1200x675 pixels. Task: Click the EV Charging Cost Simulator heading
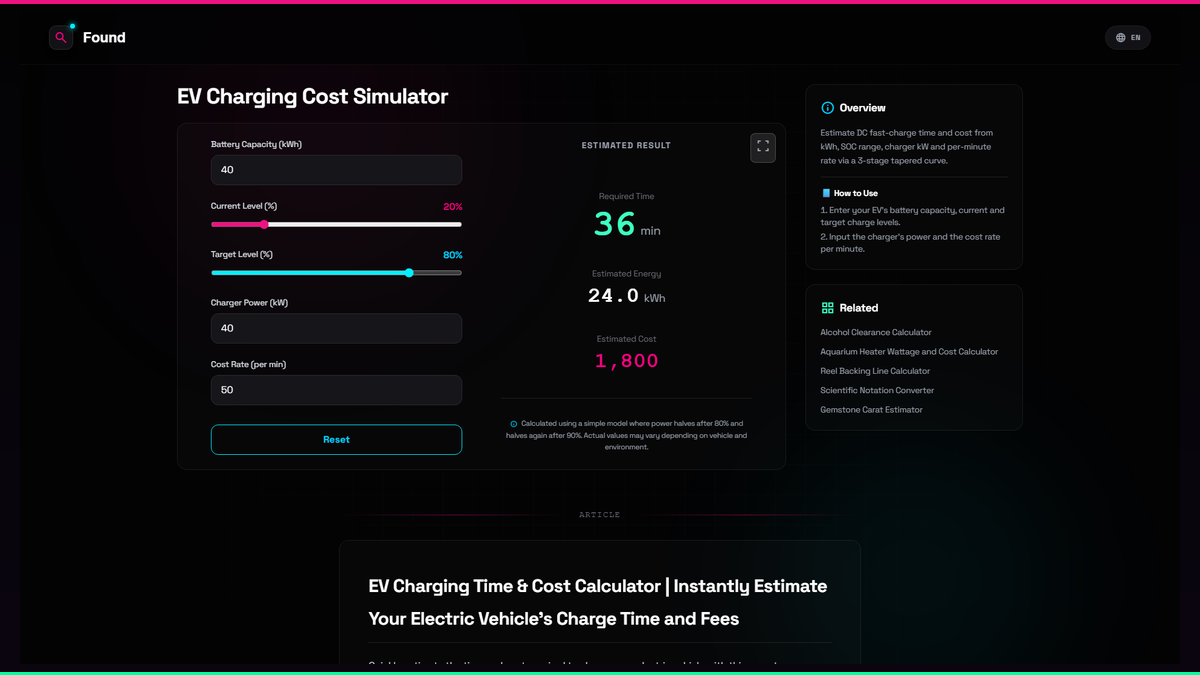point(313,97)
